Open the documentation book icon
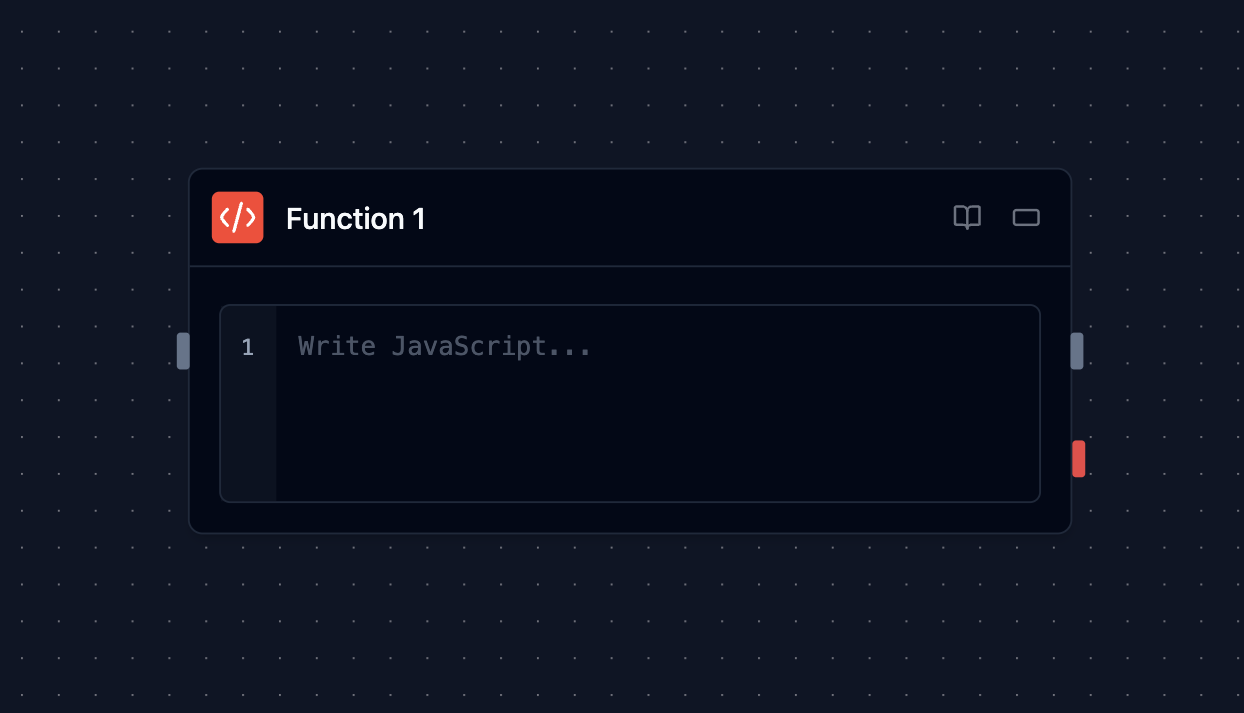 point(967,217)
